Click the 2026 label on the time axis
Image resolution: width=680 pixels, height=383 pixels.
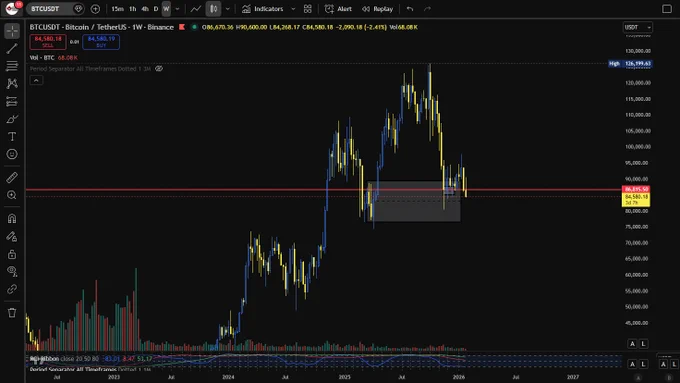point(459,377)
